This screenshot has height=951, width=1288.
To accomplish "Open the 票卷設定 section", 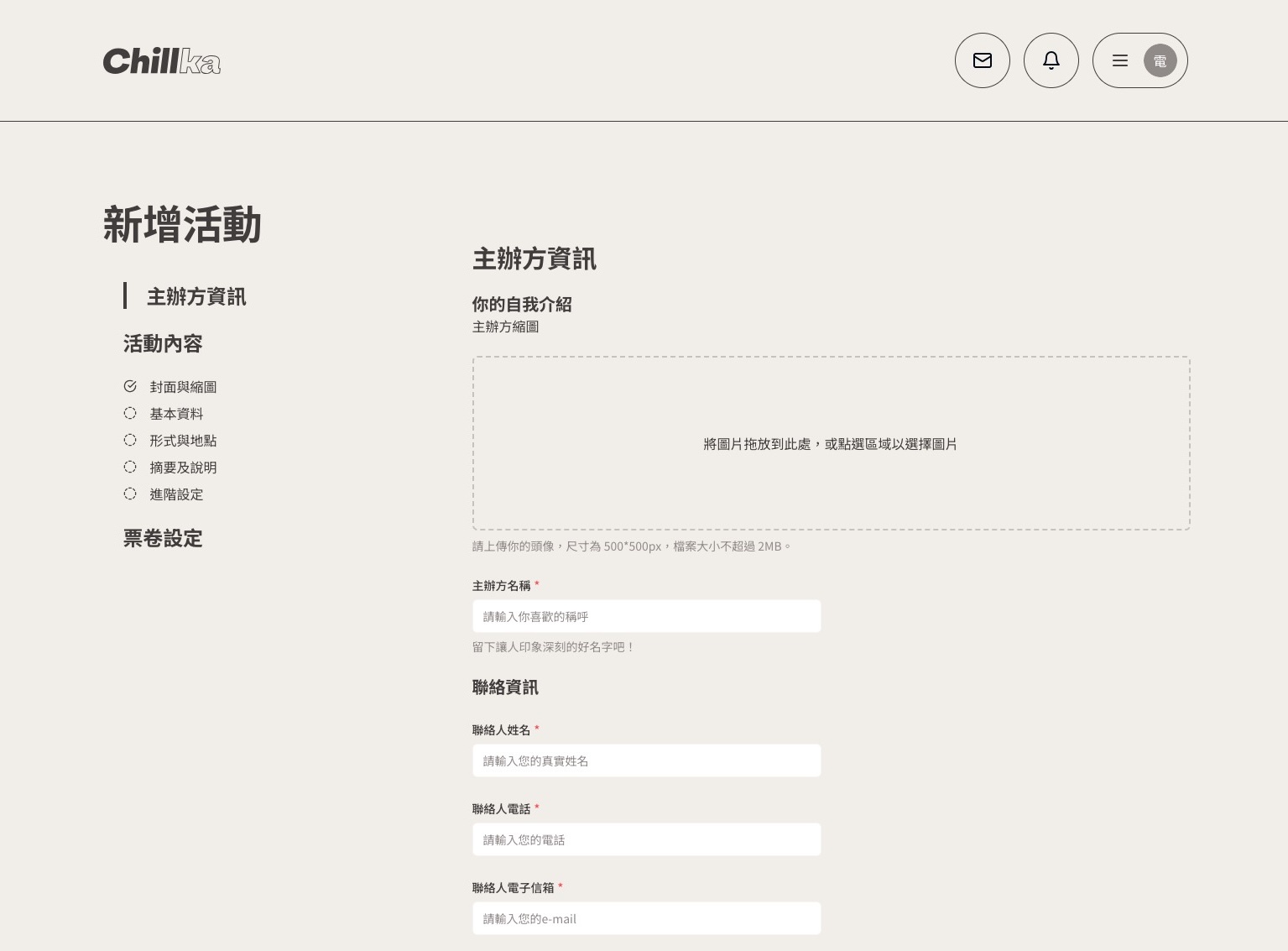I will [163, 538].
